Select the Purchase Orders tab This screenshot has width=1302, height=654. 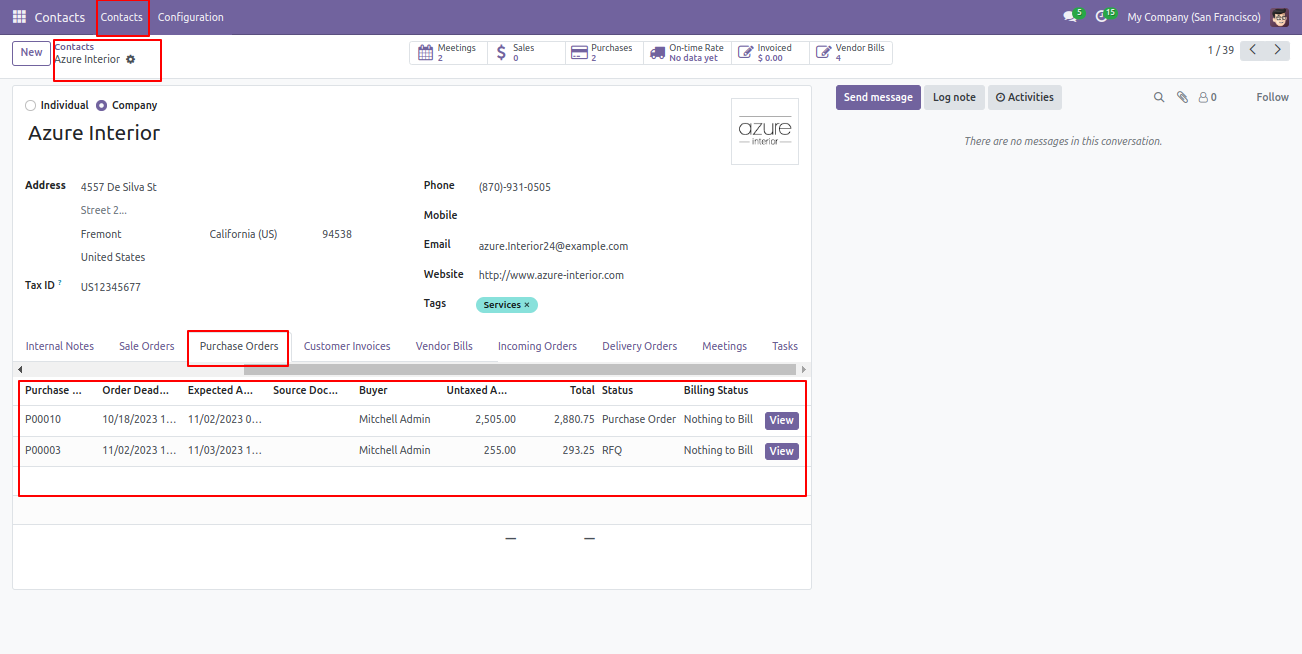(239, 346)
